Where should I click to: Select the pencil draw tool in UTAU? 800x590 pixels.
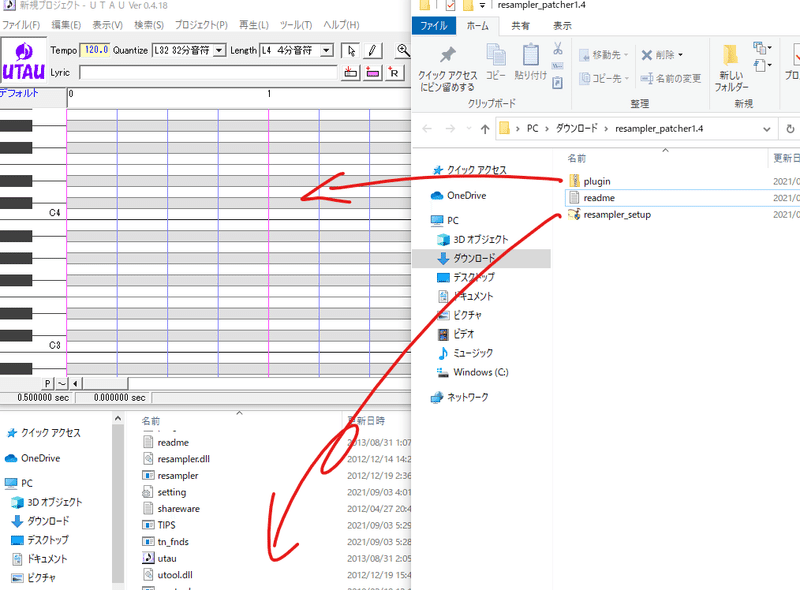[x=372, y=51]
